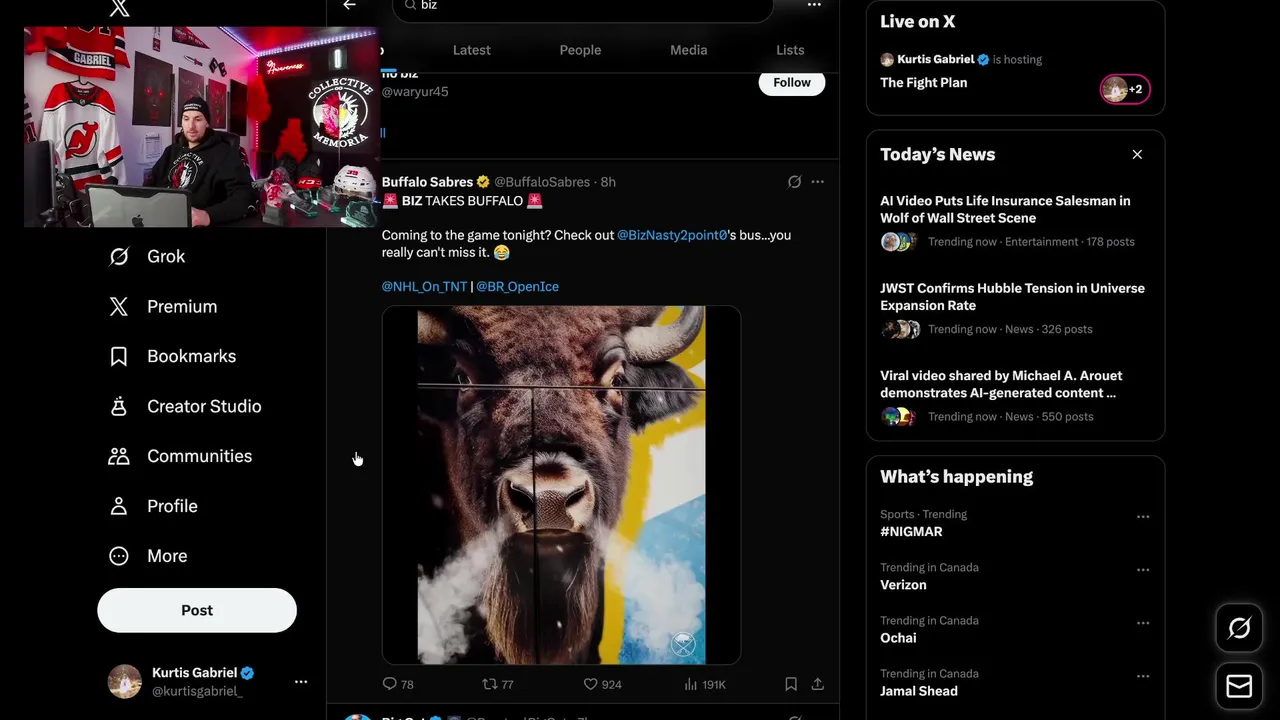Open the @NHL_On_TNT mention link
Image resolution: width=1280 pixels, height=720 pixels.
[x=424, y=286]
